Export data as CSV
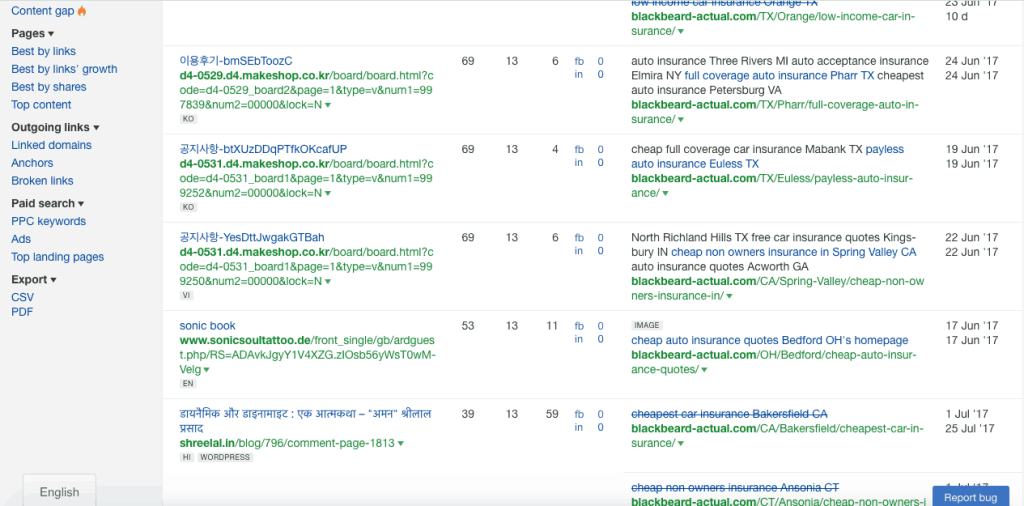 22,297
